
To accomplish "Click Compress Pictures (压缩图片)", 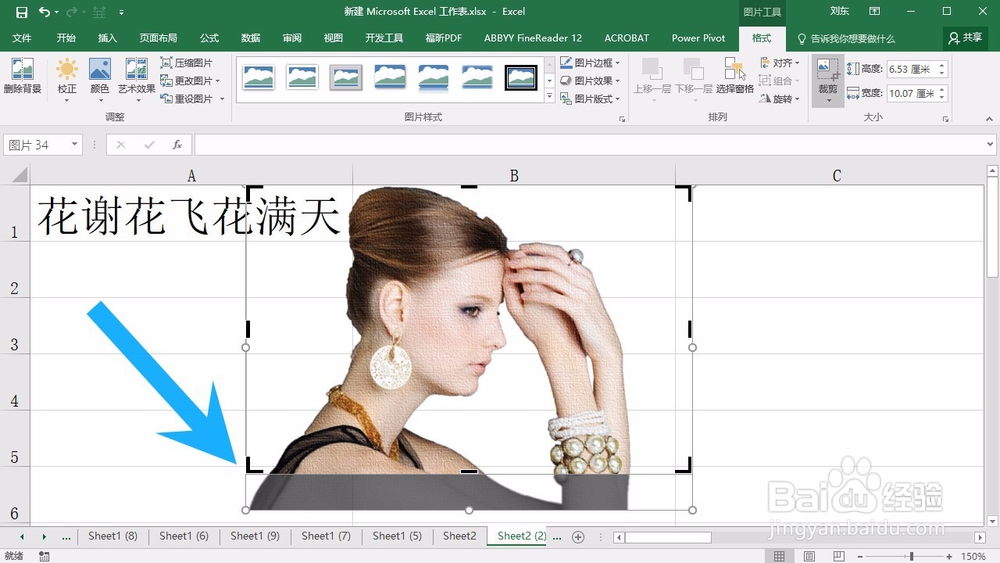I will (186, 62).
